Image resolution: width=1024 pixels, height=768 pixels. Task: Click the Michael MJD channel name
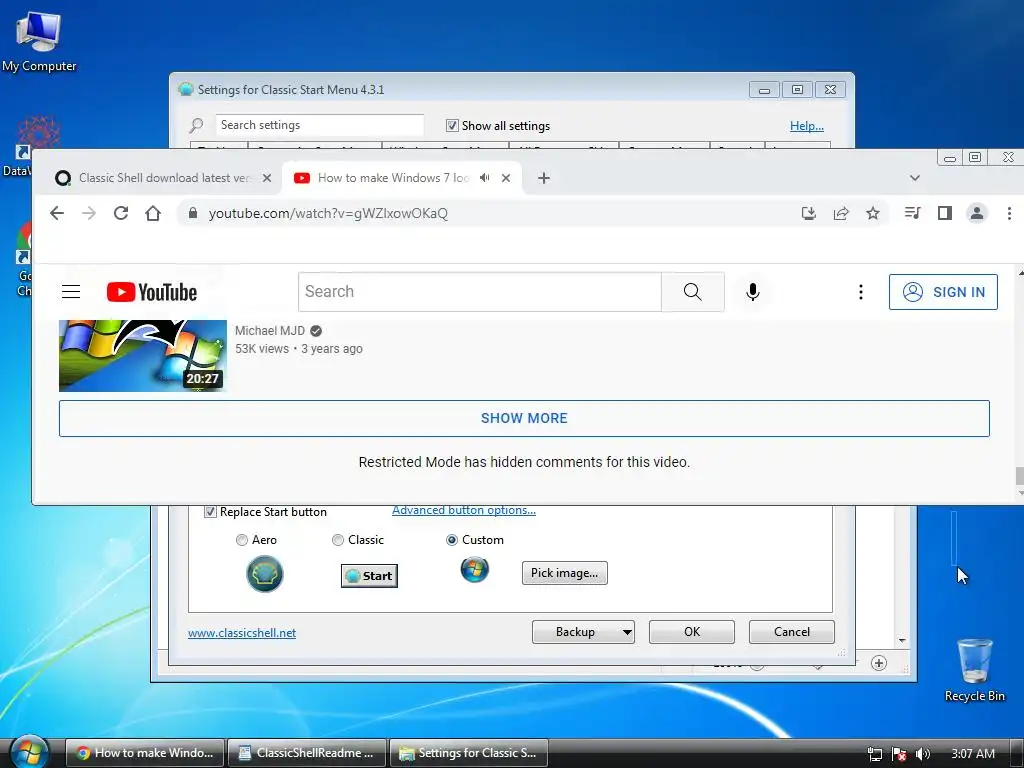coord(270,330)
